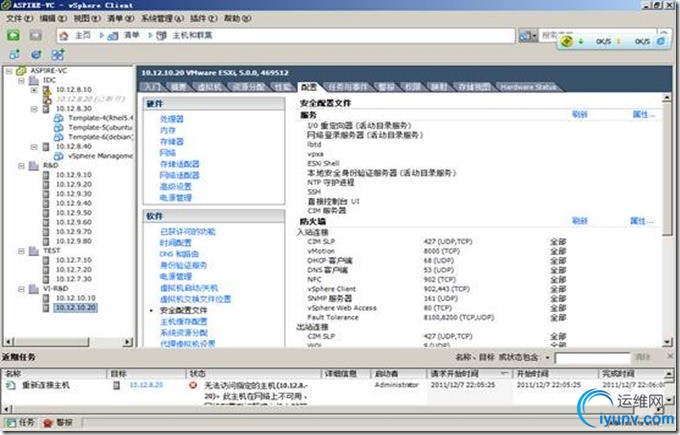The width and height of the screenshot is (680, 435).
Task: Click the 任务 tasks icon in status bar
Action: pos(11,422)
